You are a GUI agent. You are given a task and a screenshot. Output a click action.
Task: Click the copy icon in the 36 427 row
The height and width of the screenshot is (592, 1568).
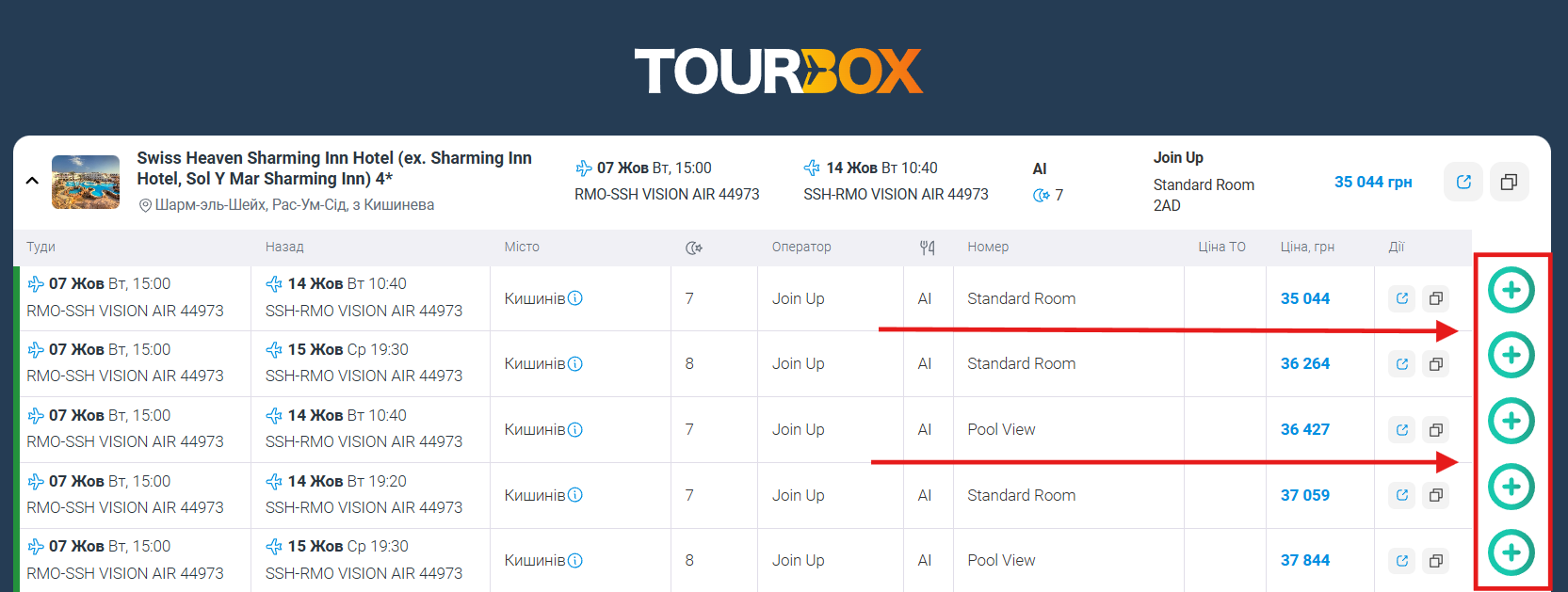point(1435,430)
